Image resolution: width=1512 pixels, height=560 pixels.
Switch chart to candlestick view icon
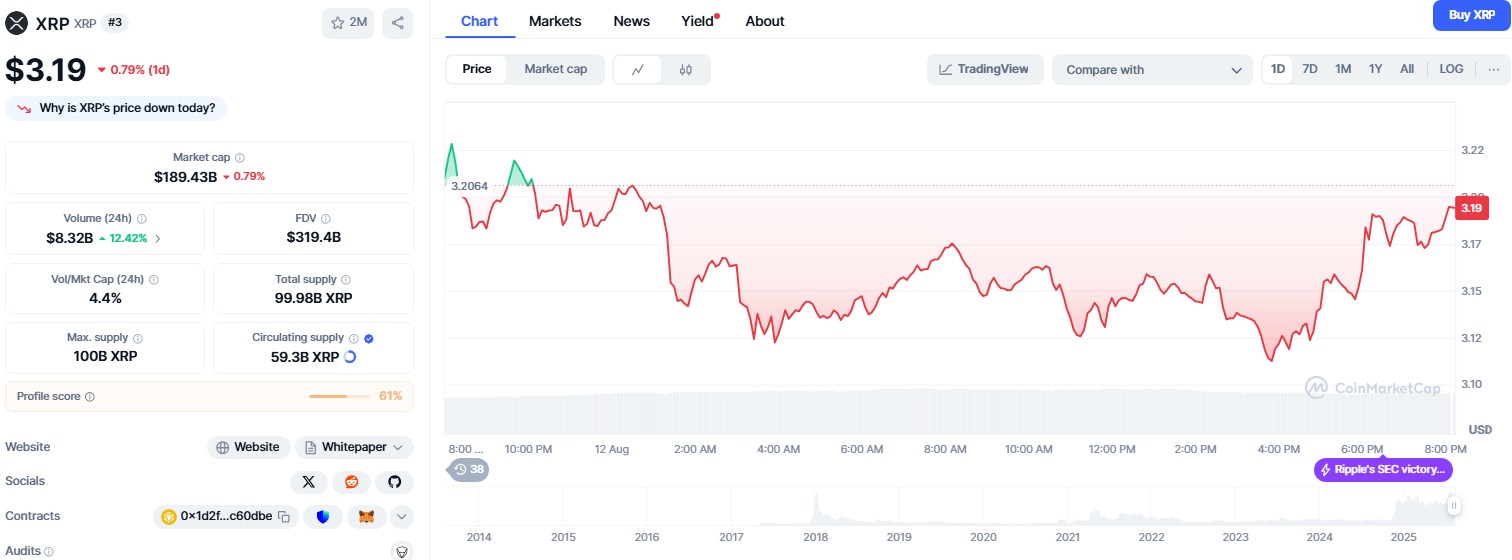click(x=685, y=70)
